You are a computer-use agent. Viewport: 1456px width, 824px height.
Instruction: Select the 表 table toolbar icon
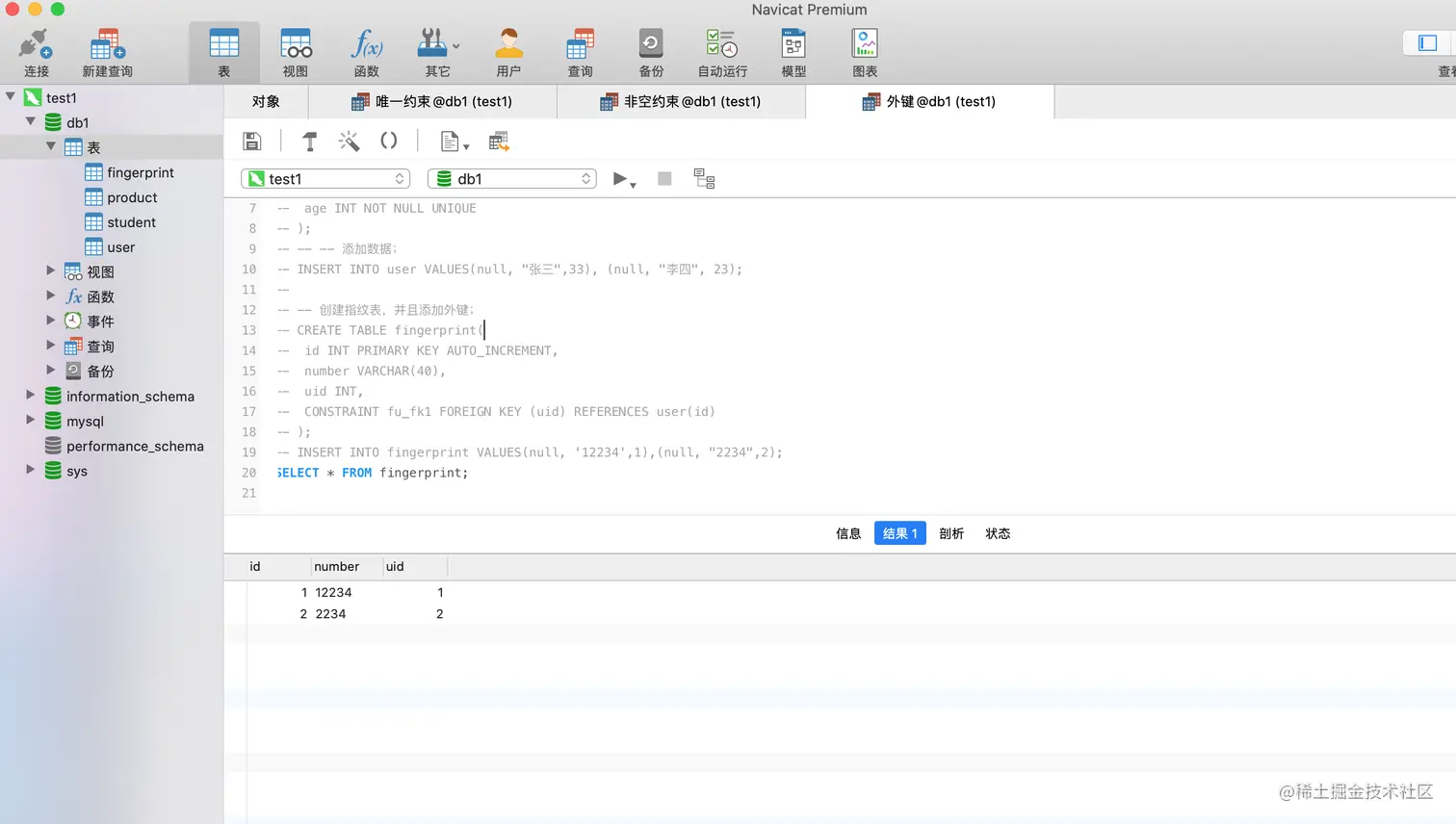(x=223, y=53)
